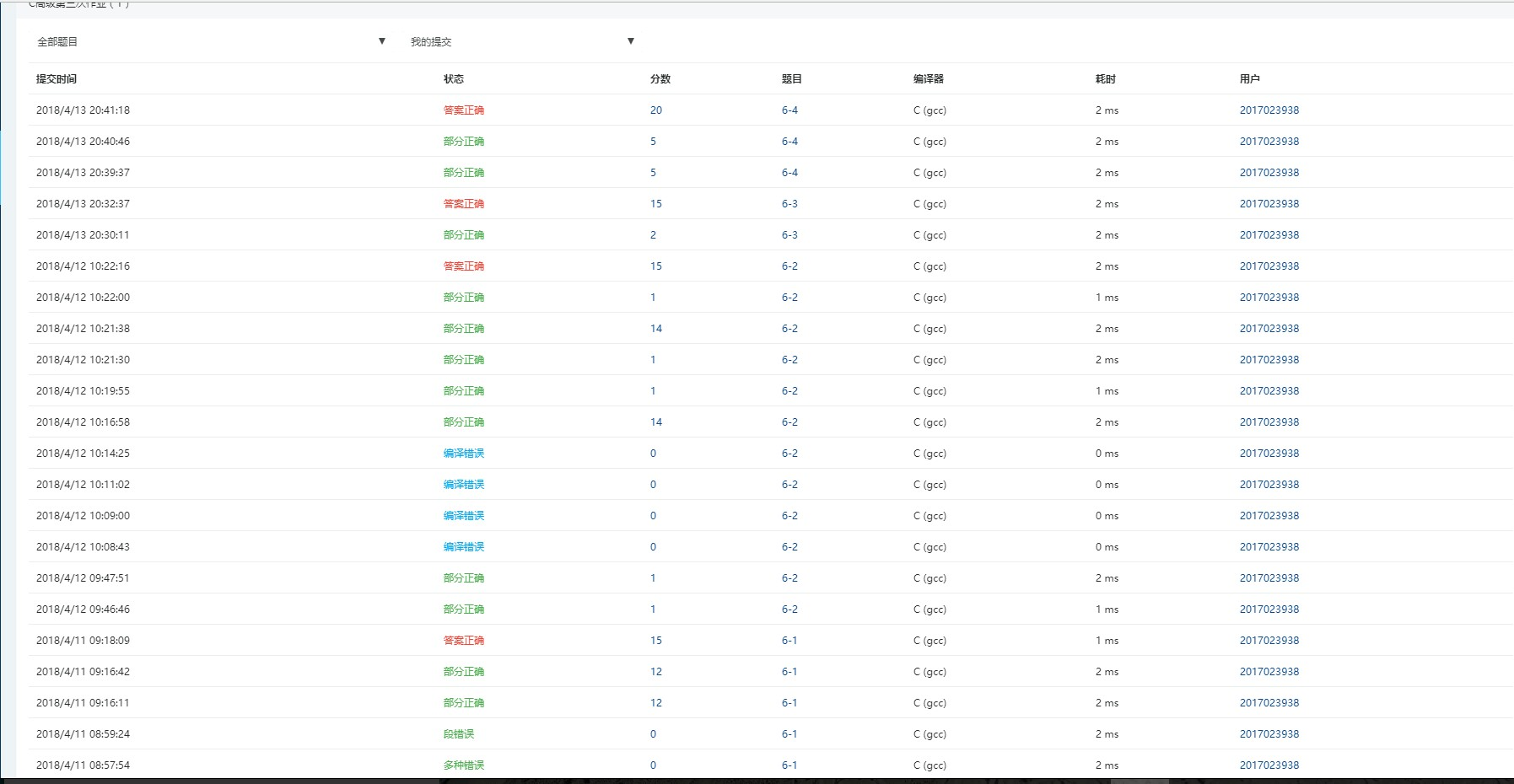This screenshot has width=1514, height=784.
Task: Click 2 ms in the 08:59:24 row
Action: tap(1107, 734)
